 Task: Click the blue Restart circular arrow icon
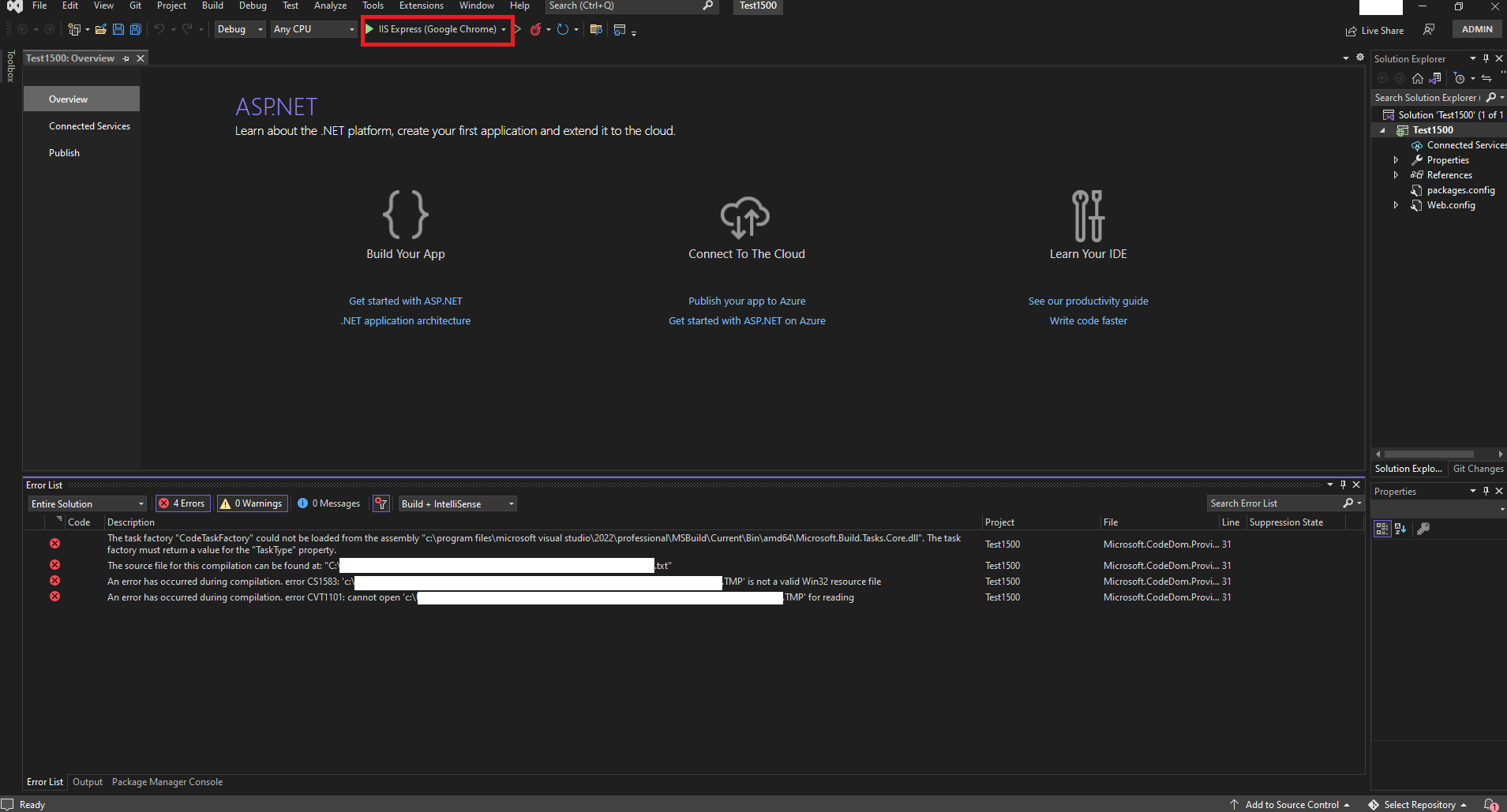563,29
